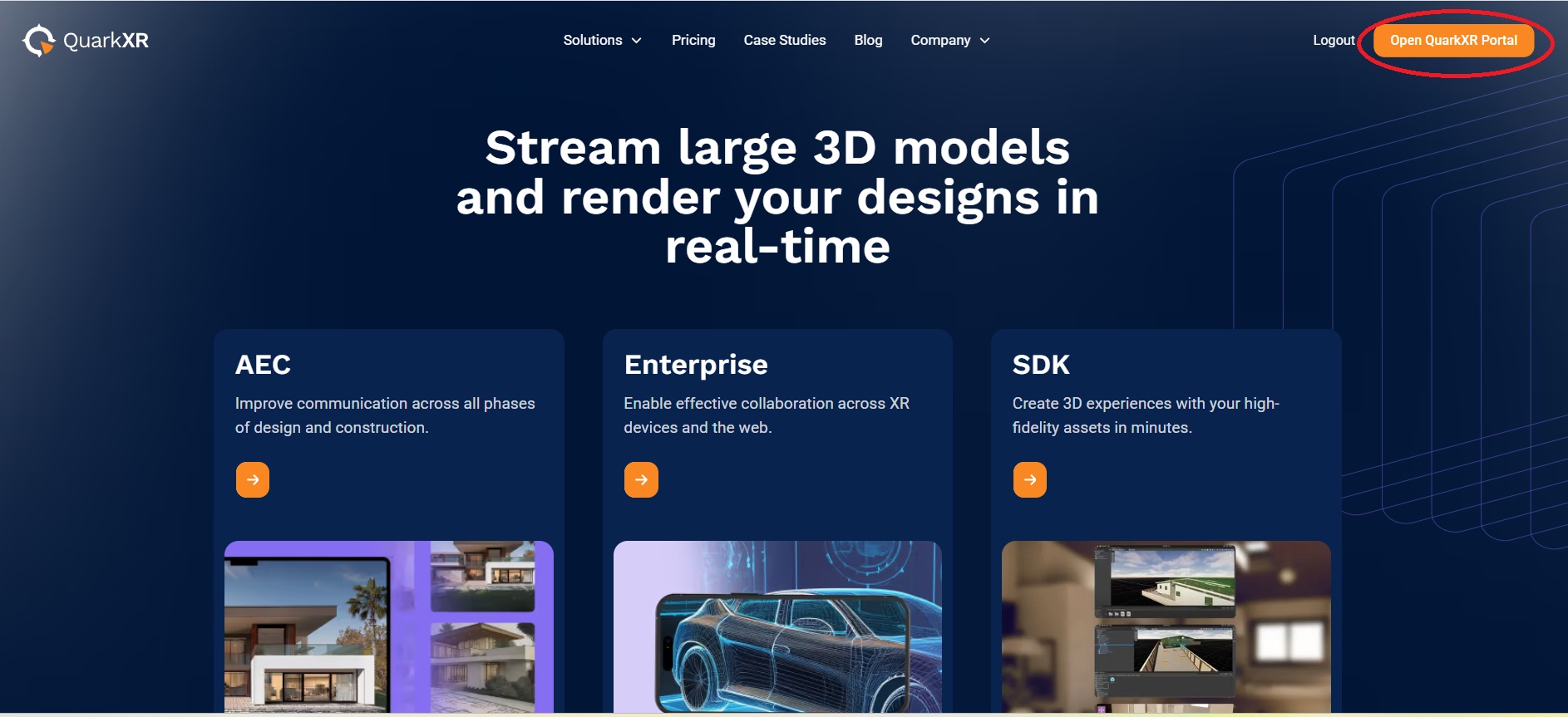
Task: Select the Enterprise card heading
Action: coord(696,365)
